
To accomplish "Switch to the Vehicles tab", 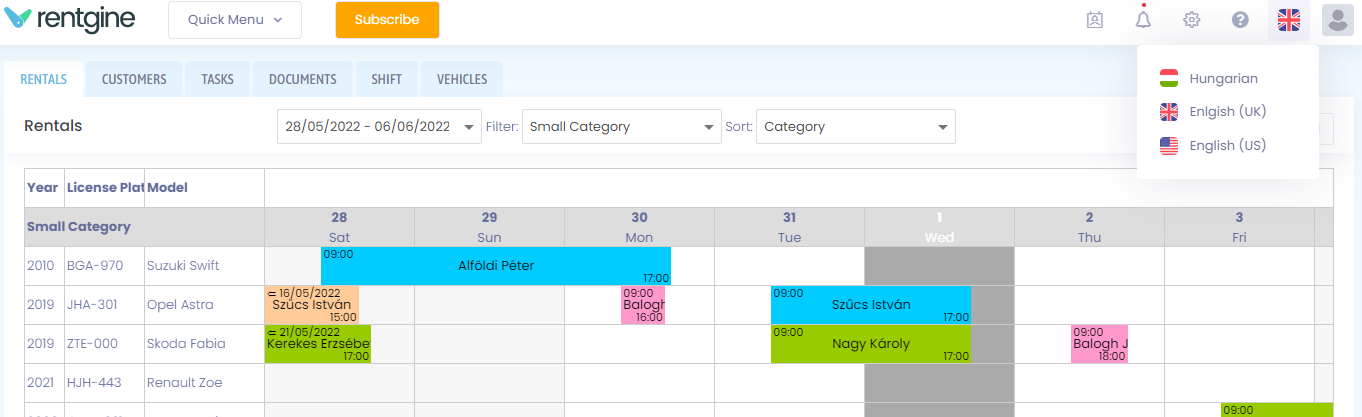I will 462,79.
